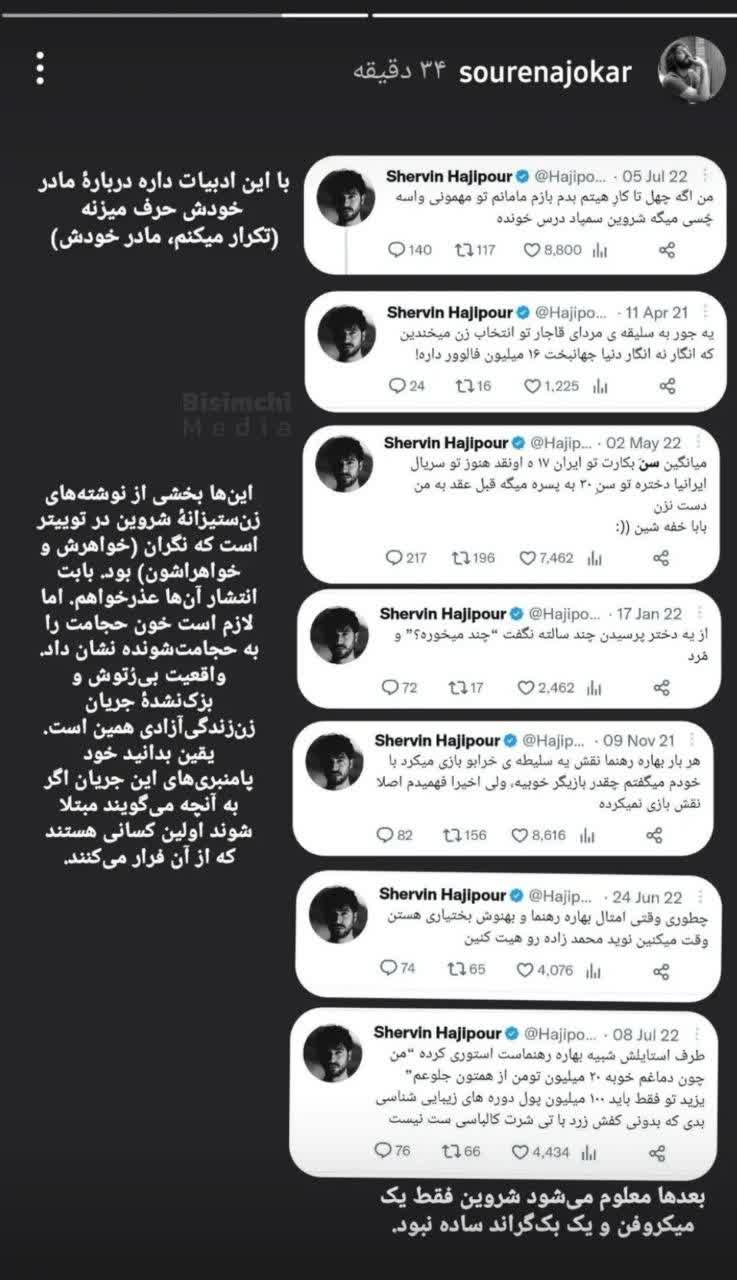Click the story progress bar at the top
Image resolution: width=737 pixels, height=1280 pixels.
368,16
